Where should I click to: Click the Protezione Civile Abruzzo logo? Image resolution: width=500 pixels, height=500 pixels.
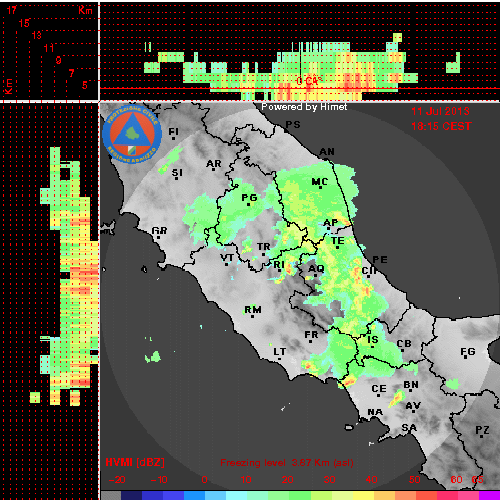132,134
